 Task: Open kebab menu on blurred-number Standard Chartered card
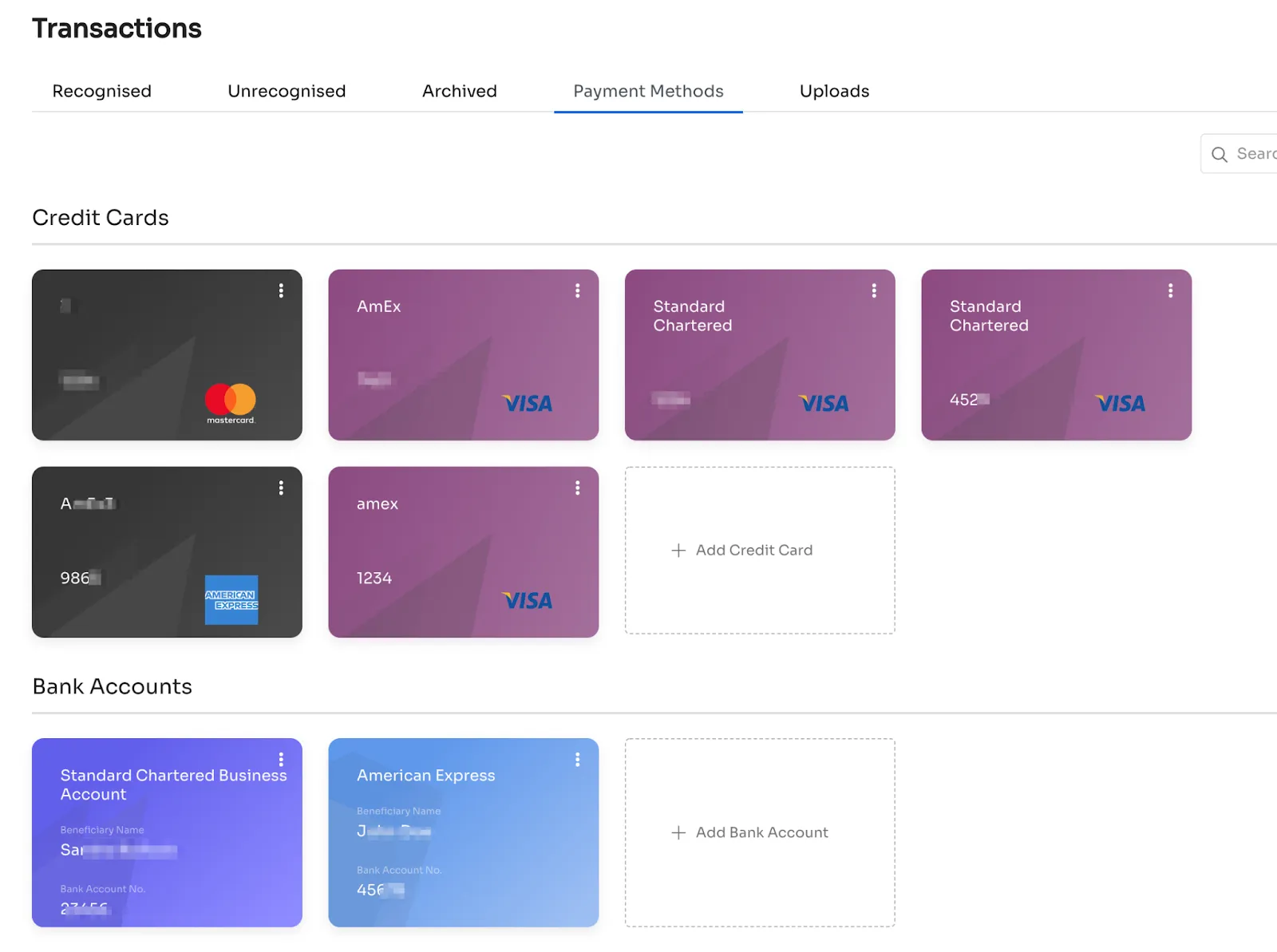pyautogui.click(x=874, y=290)
